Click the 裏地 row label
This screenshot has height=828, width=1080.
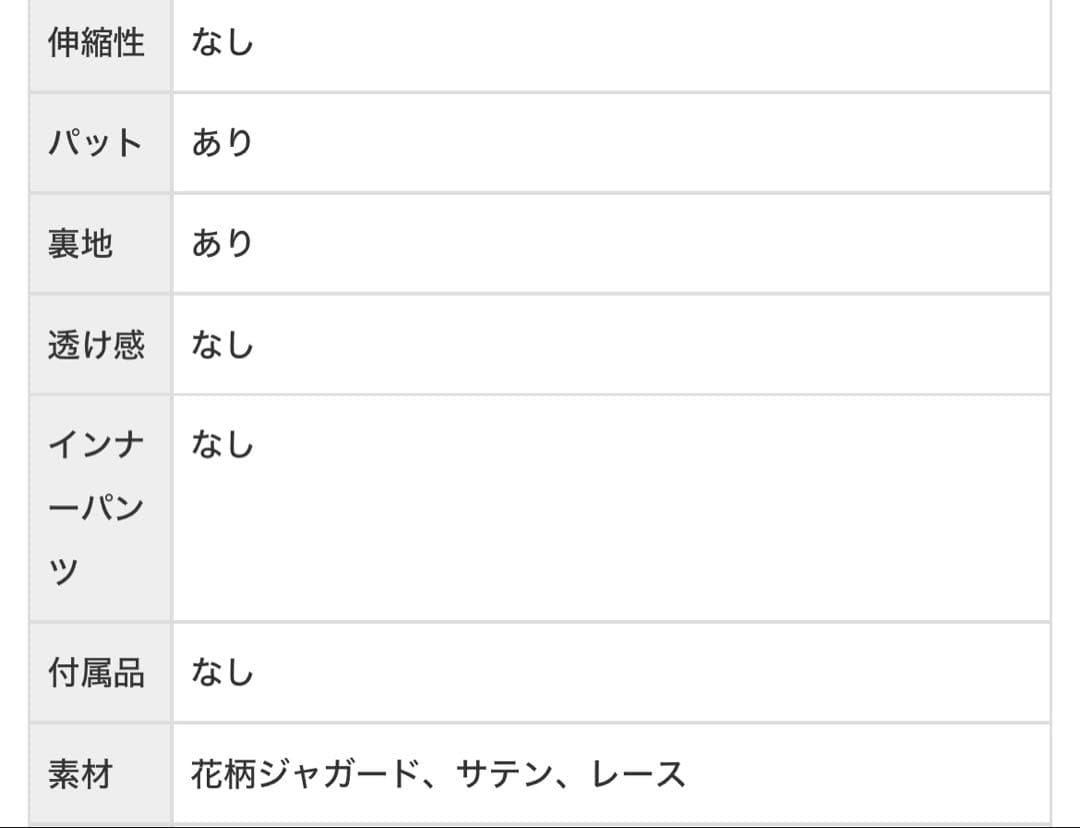click(80, 244)
